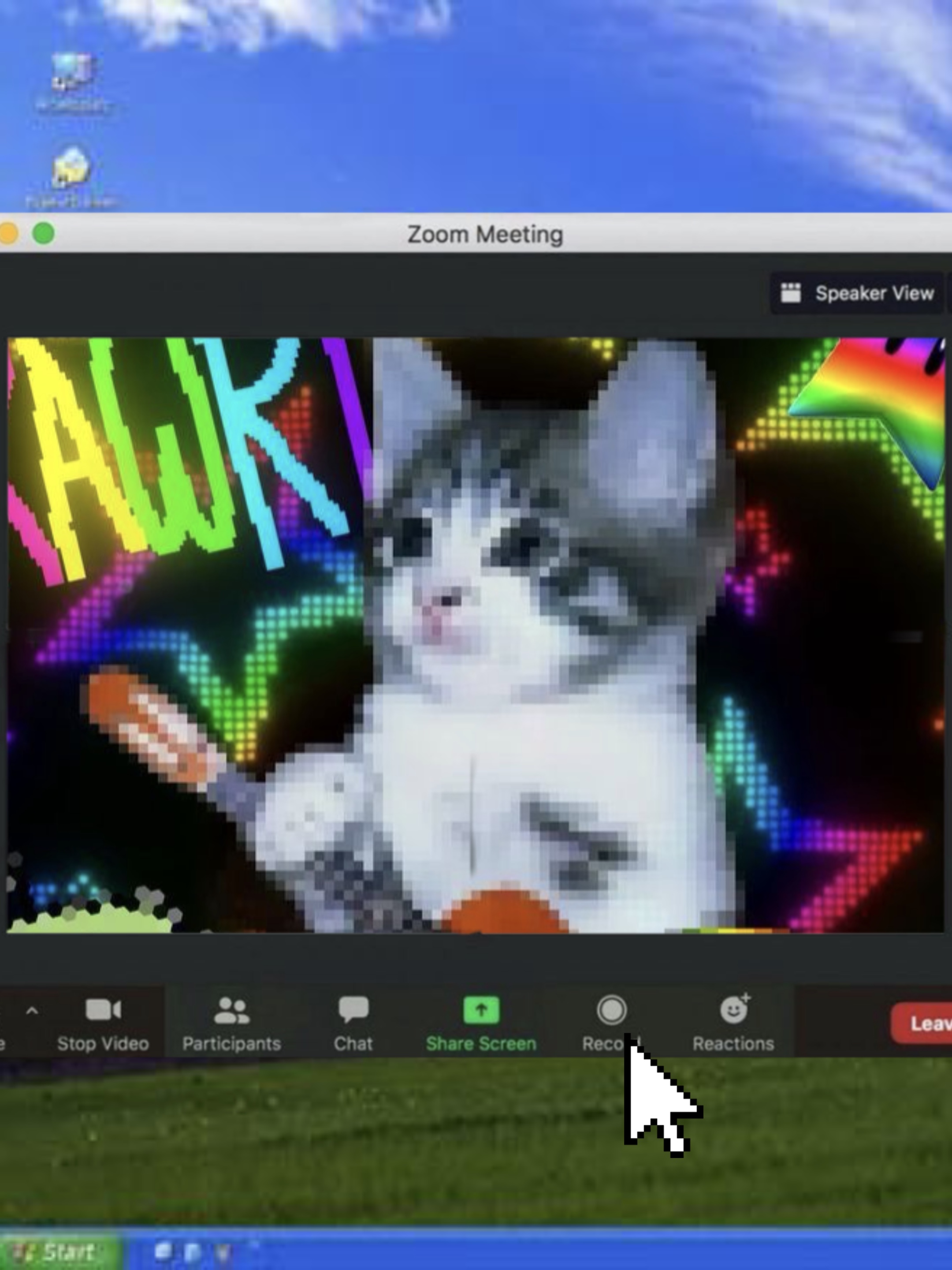Click second quick launch taskbar icon

click(x=192, y=1253)
